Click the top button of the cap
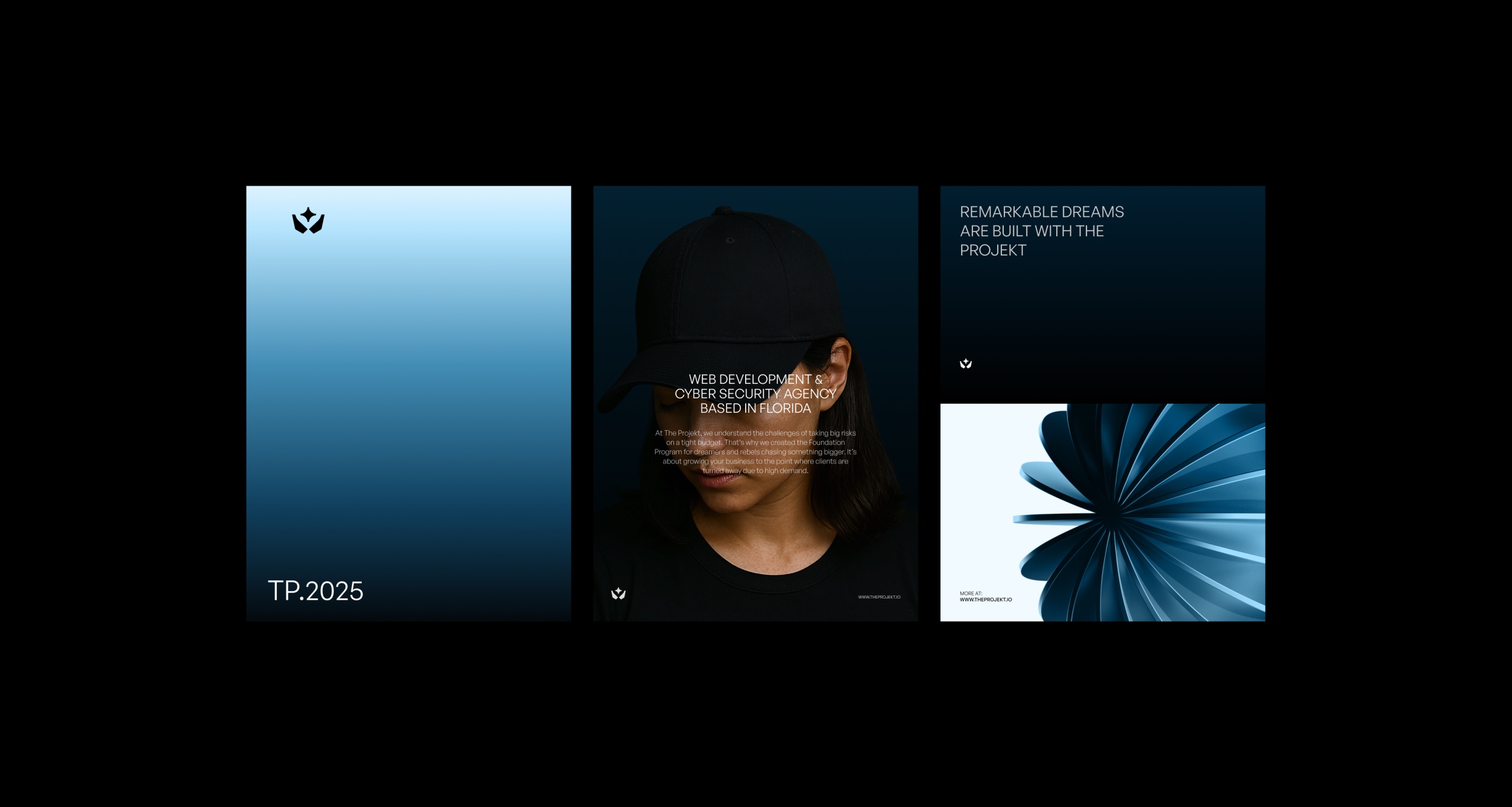 click(x=722, y=210)
